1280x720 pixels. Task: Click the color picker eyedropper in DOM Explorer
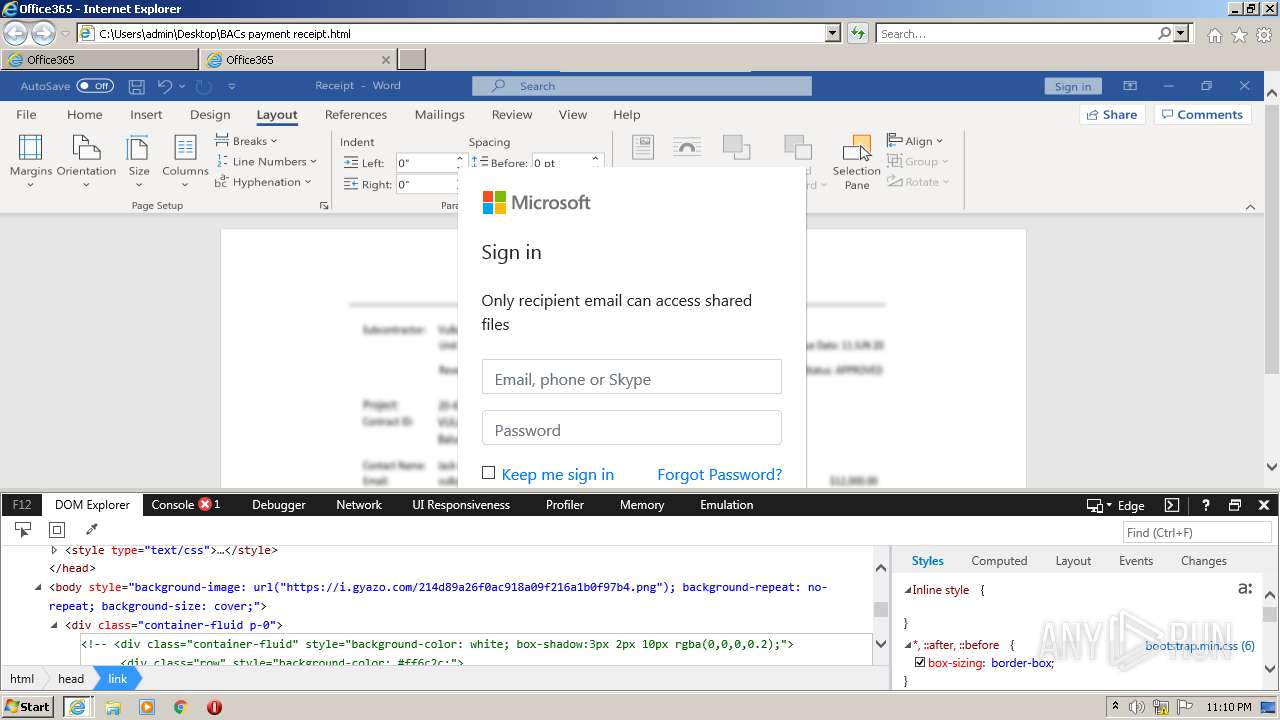click(91, 530)
